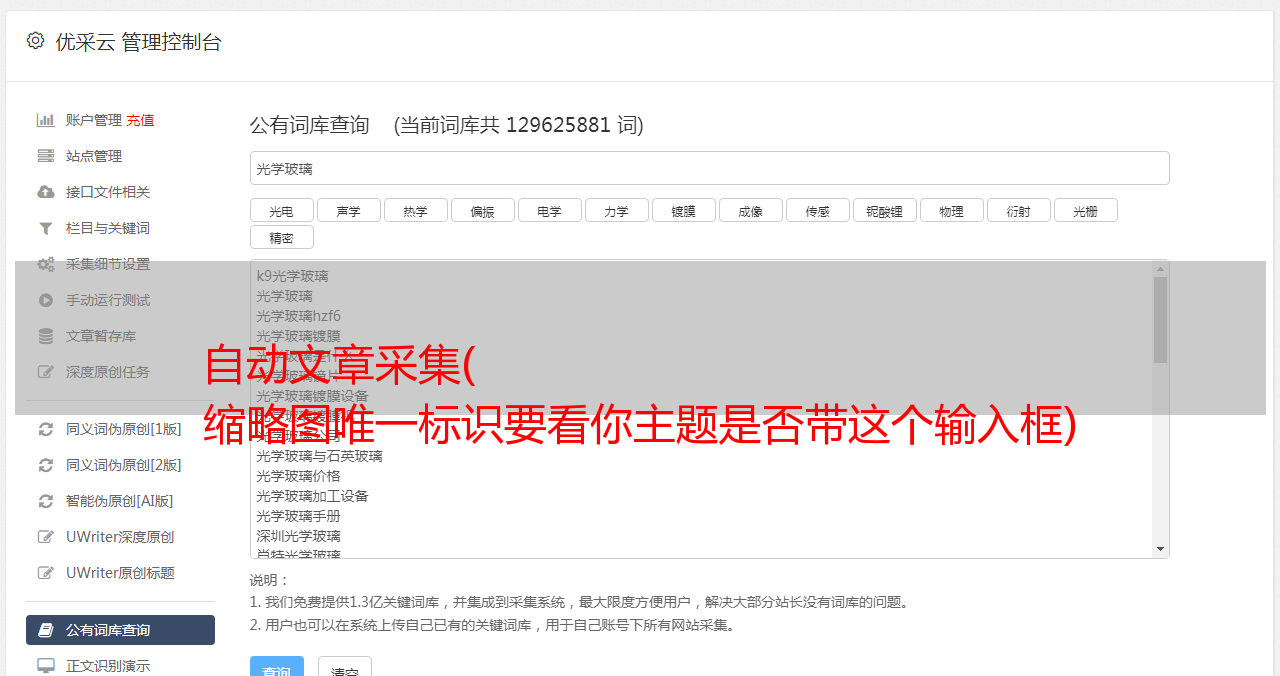Click the filter icon for 栏目与关键词

(x=45, y=228)
